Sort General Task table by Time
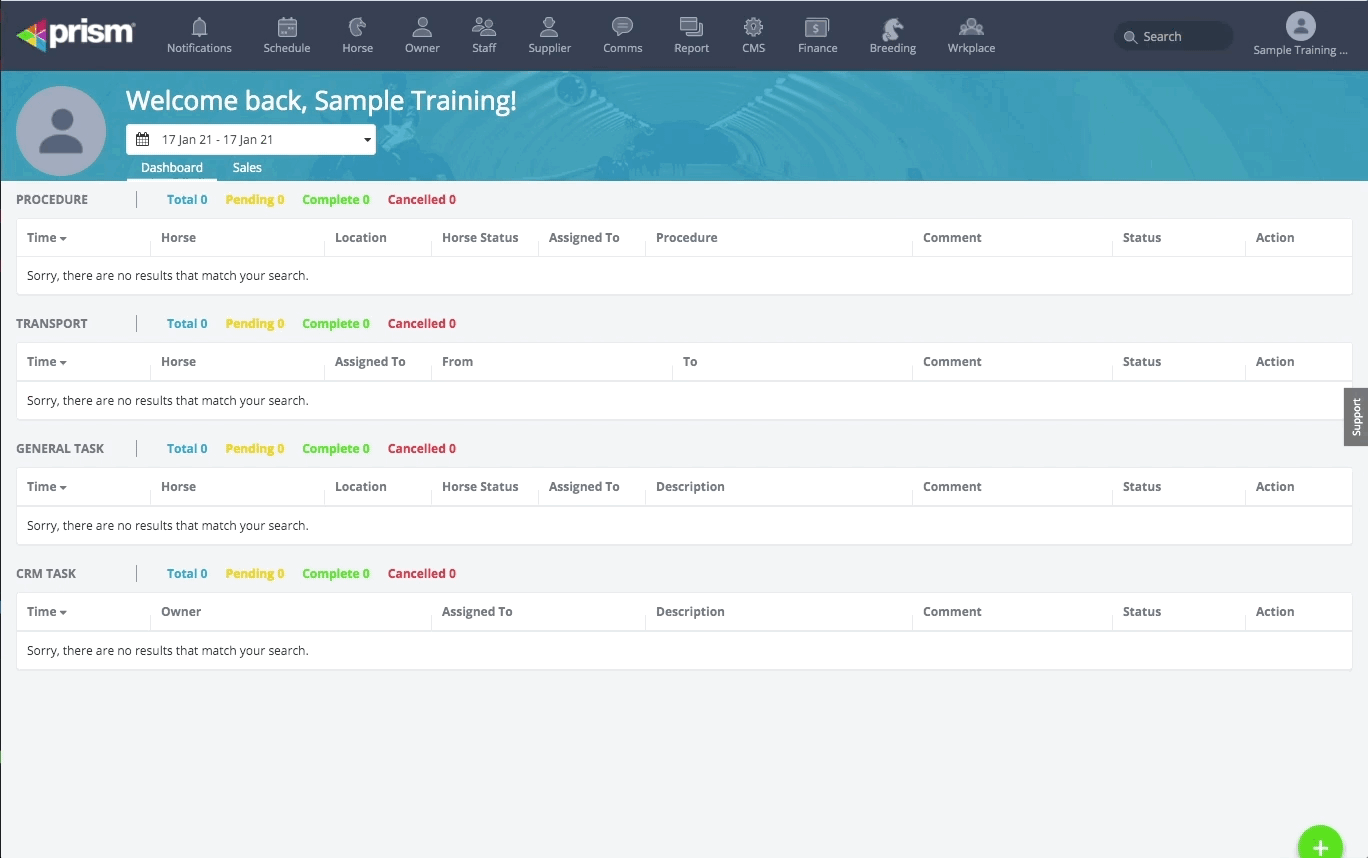 pos(47,487)
